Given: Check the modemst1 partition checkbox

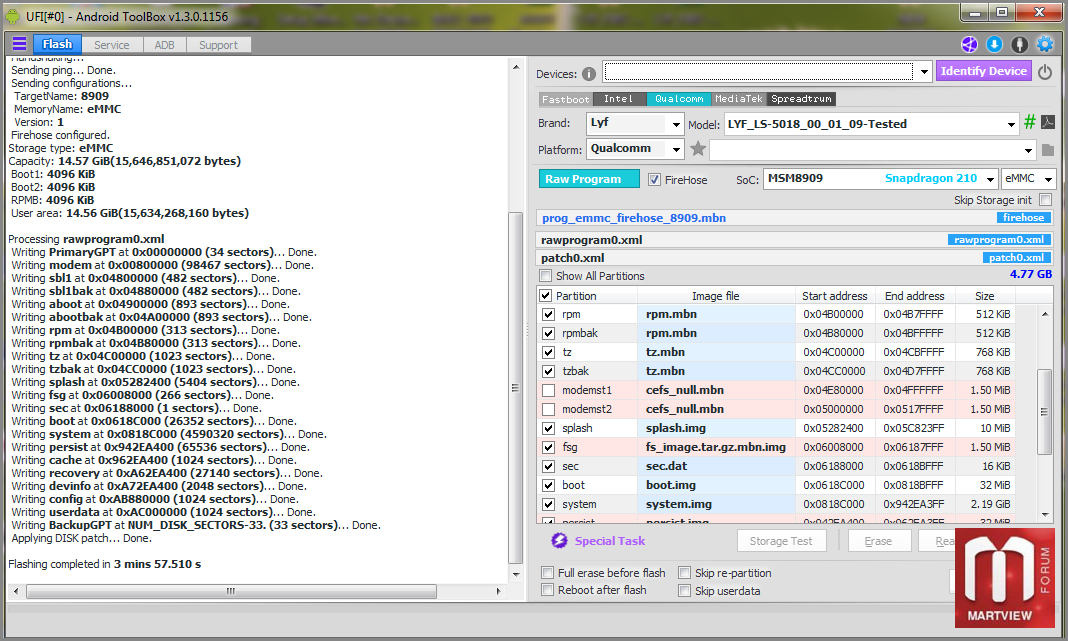Looking at the screenshot, I should point(548,390).
